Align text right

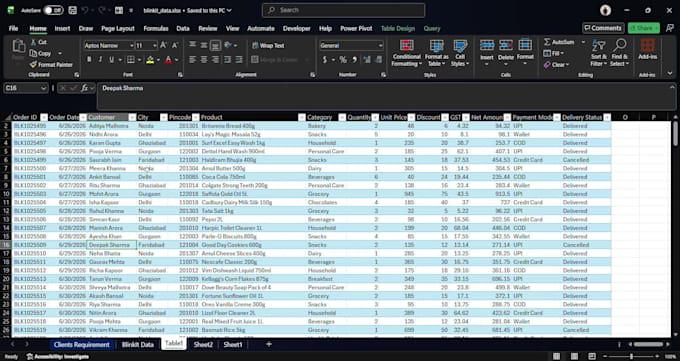tap(215, 59)
